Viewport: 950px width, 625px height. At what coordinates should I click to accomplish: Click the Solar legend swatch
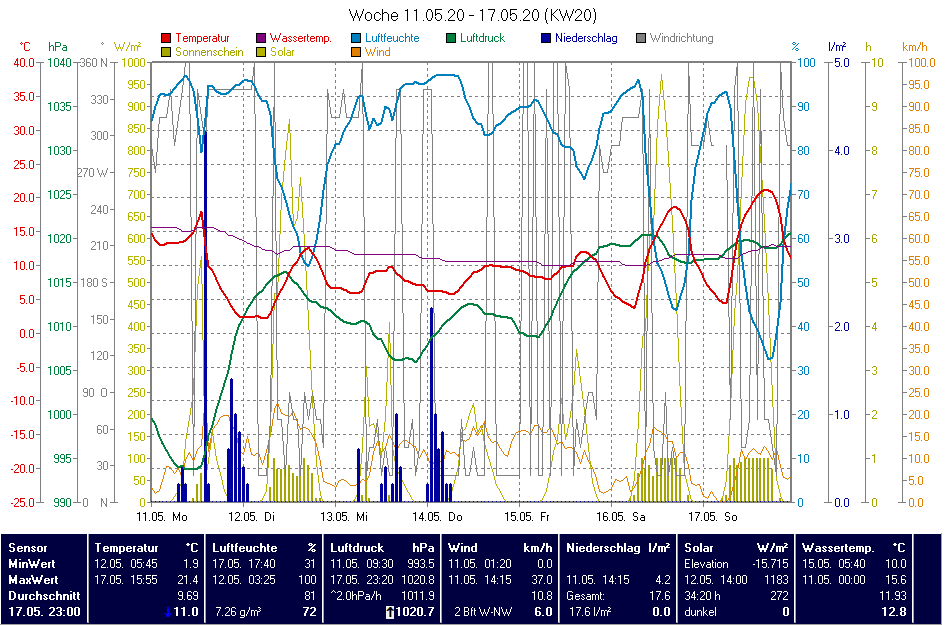[261, 52]
